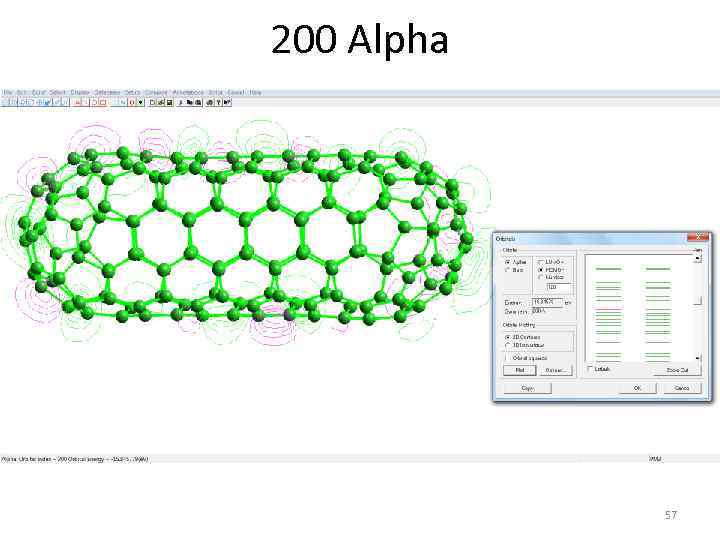Toggle the Orbital squared checkbox

[x=507, y=358]
